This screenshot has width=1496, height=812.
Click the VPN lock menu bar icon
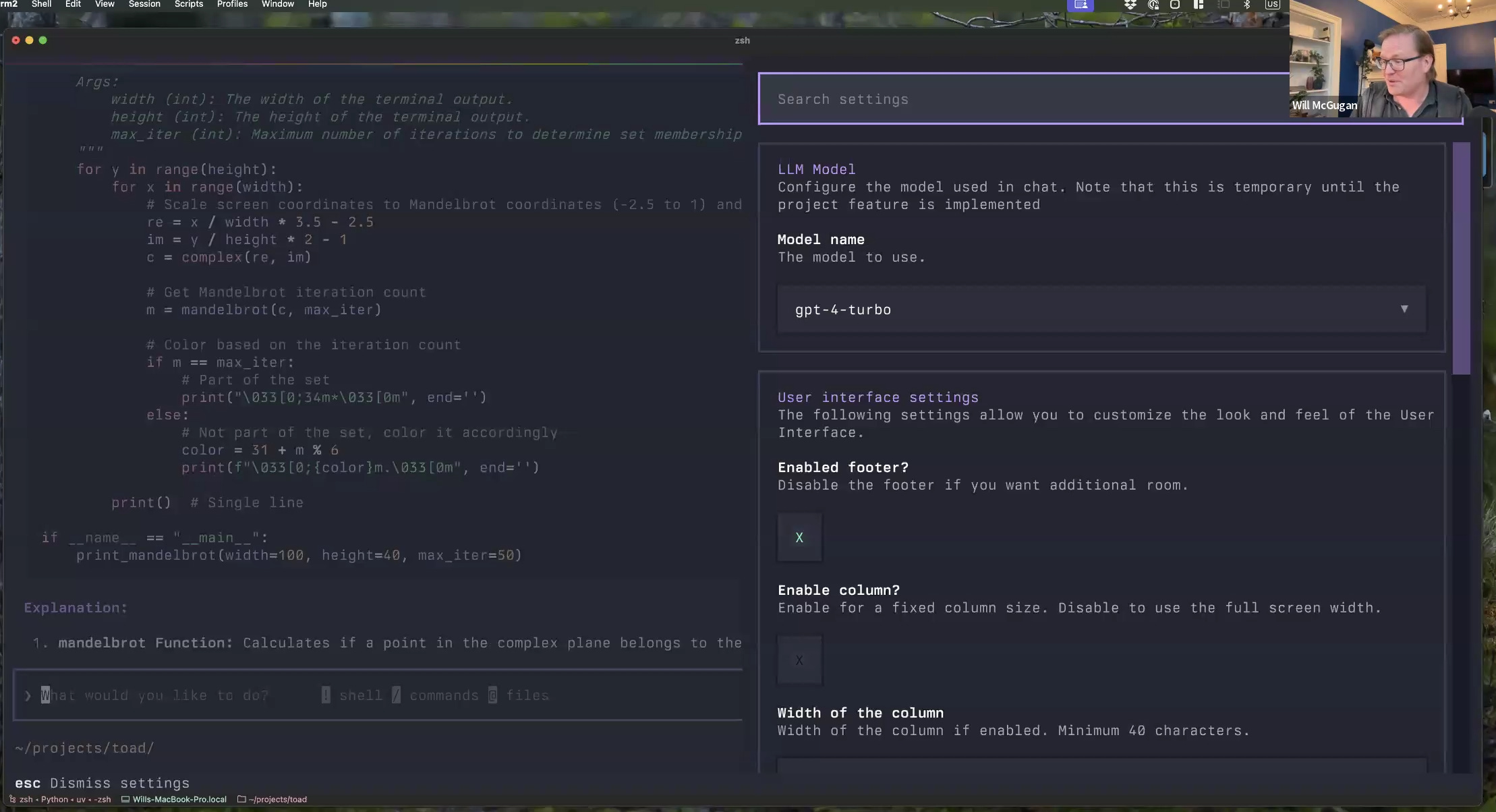(1153, 5)
